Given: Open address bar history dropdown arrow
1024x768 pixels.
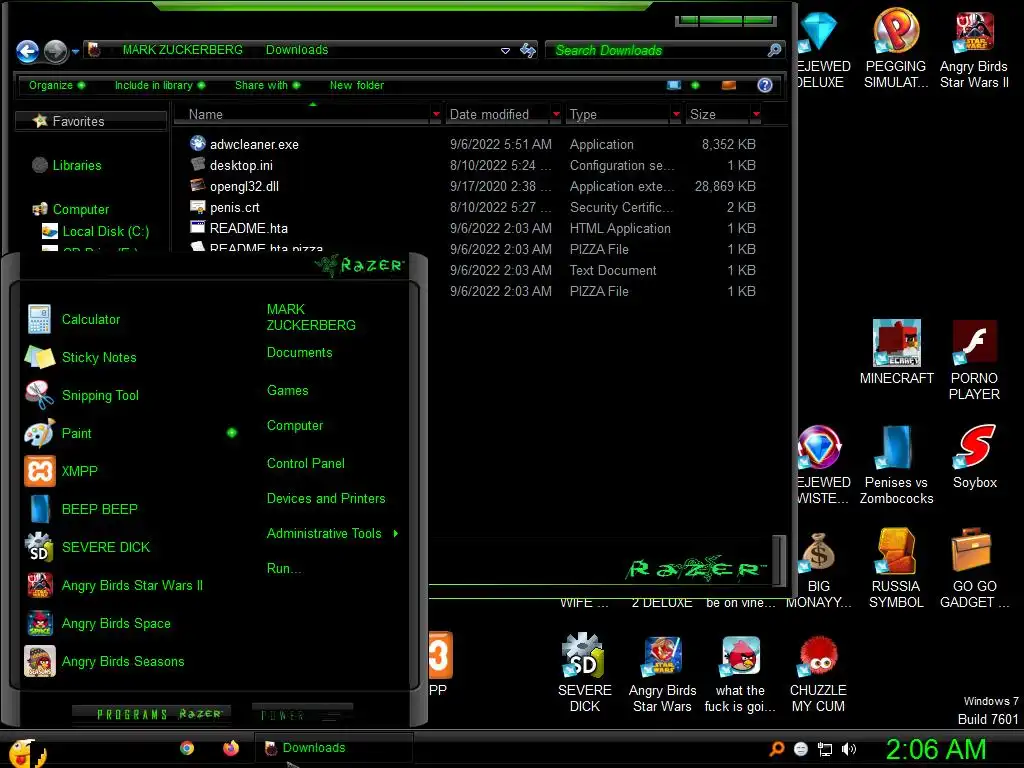Looking at the screenshot, I should [x=505, y=50].
